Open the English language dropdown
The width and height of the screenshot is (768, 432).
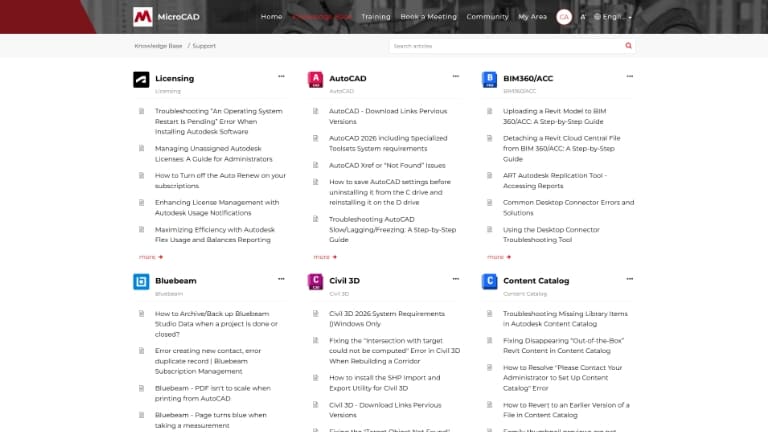pos(611,17)
